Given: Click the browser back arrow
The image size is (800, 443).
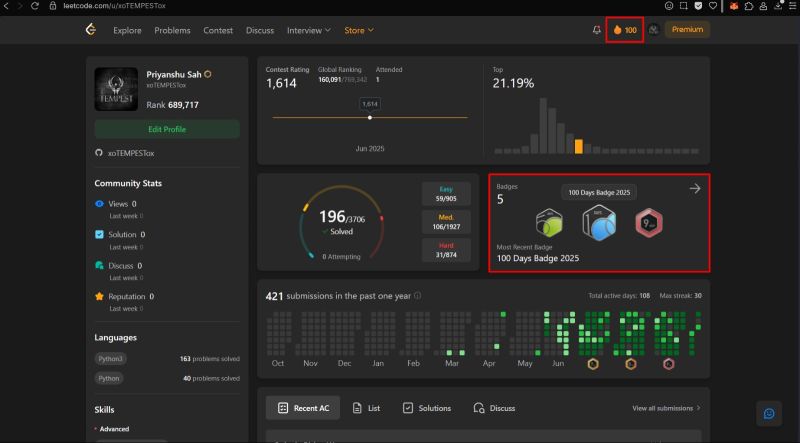Looking at the screenshot, I should click(x=6, y=6).
